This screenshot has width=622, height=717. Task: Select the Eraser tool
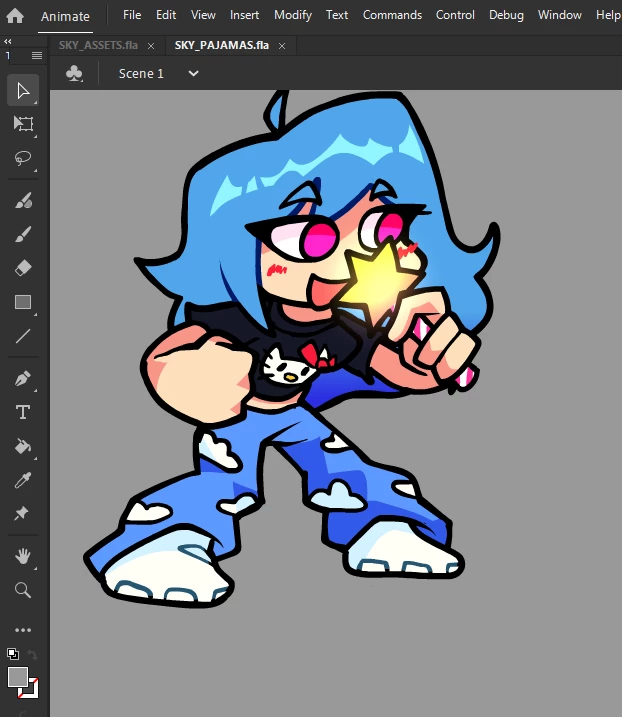coord(23,268)
